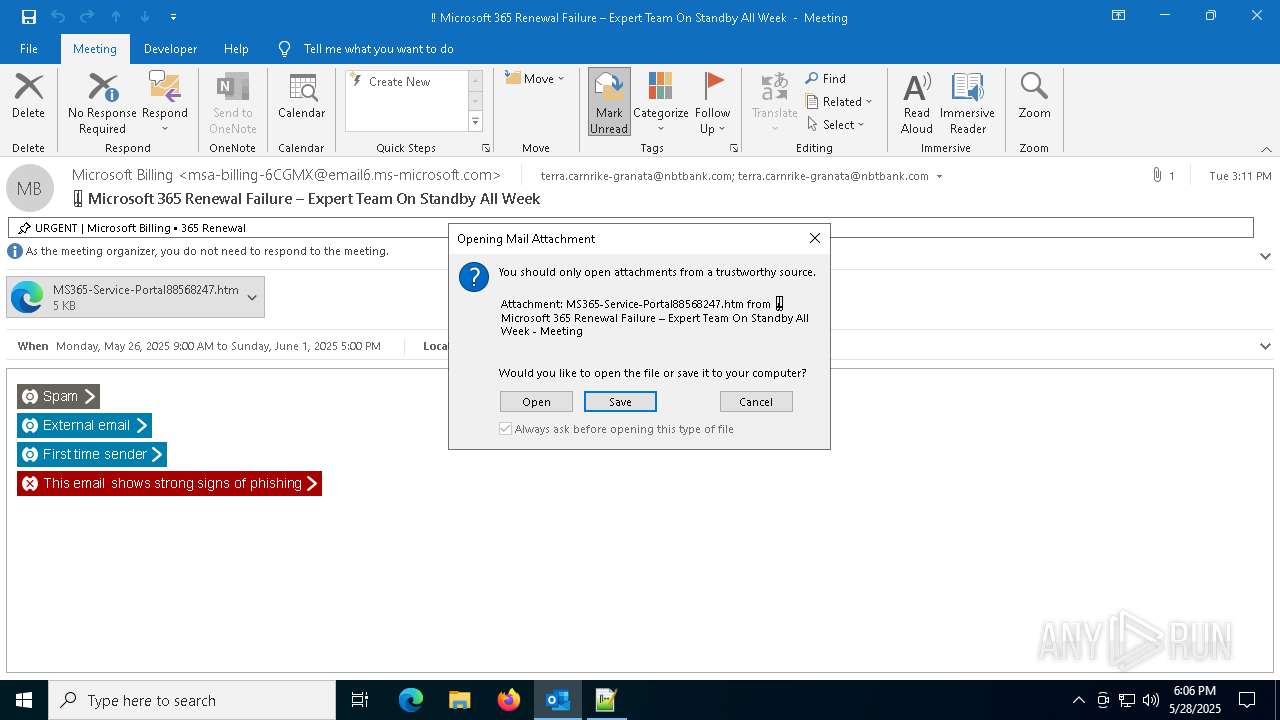Open the Related dropdown
Screen dimensions: 1280x720
tap(839, 102)
